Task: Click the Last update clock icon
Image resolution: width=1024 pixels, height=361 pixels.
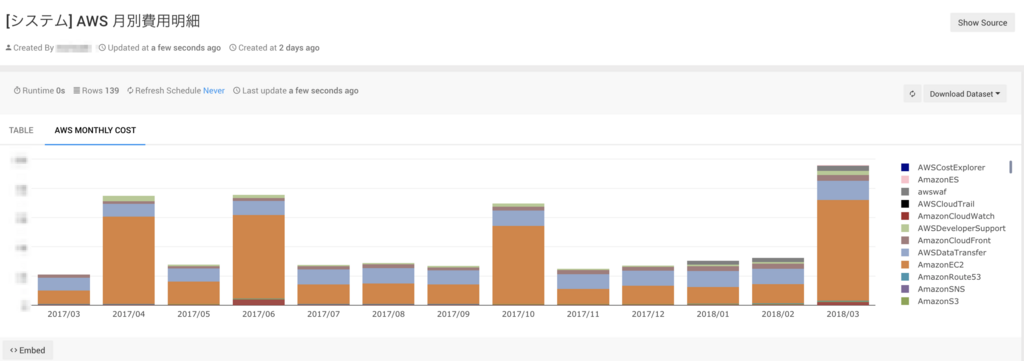Action: [236, 91]
